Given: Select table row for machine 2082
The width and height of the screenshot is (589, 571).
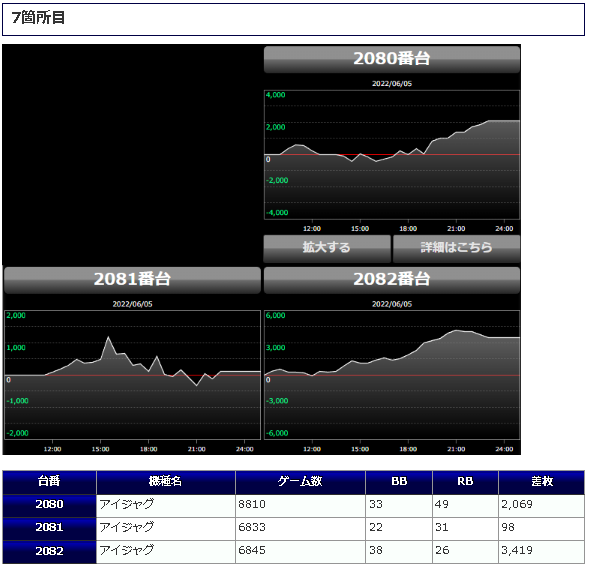Looking at the screenshot, I should point(293,552).
